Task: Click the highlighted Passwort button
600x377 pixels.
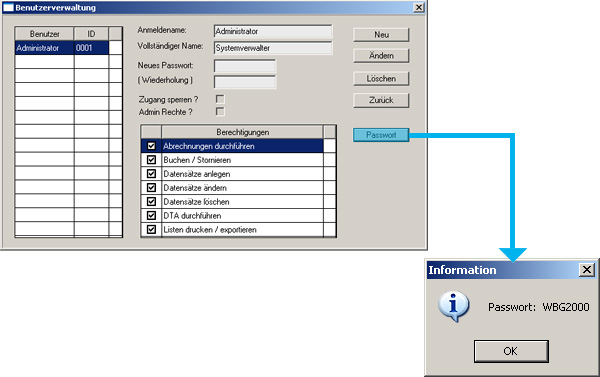Action: (381, 135)
